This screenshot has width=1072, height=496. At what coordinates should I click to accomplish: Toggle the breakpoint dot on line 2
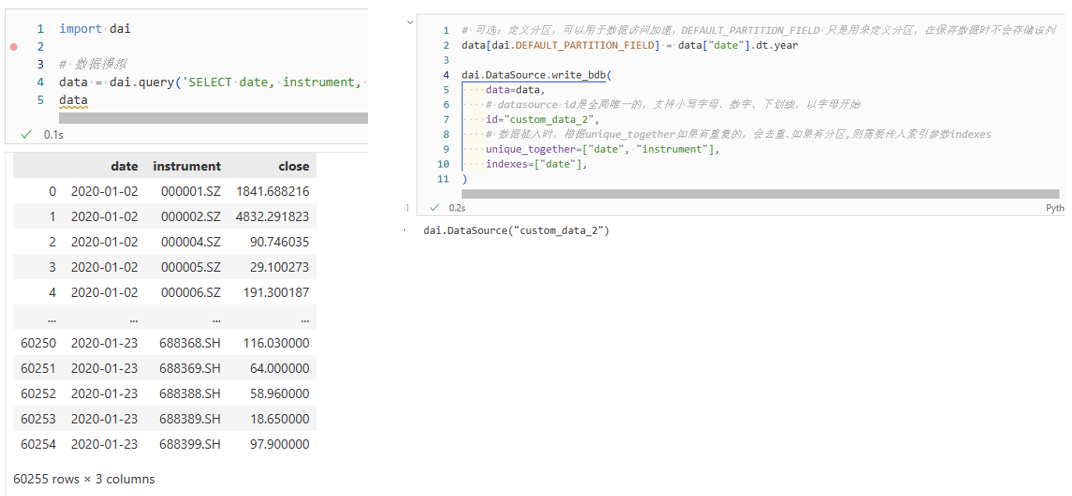pos(13,47)
